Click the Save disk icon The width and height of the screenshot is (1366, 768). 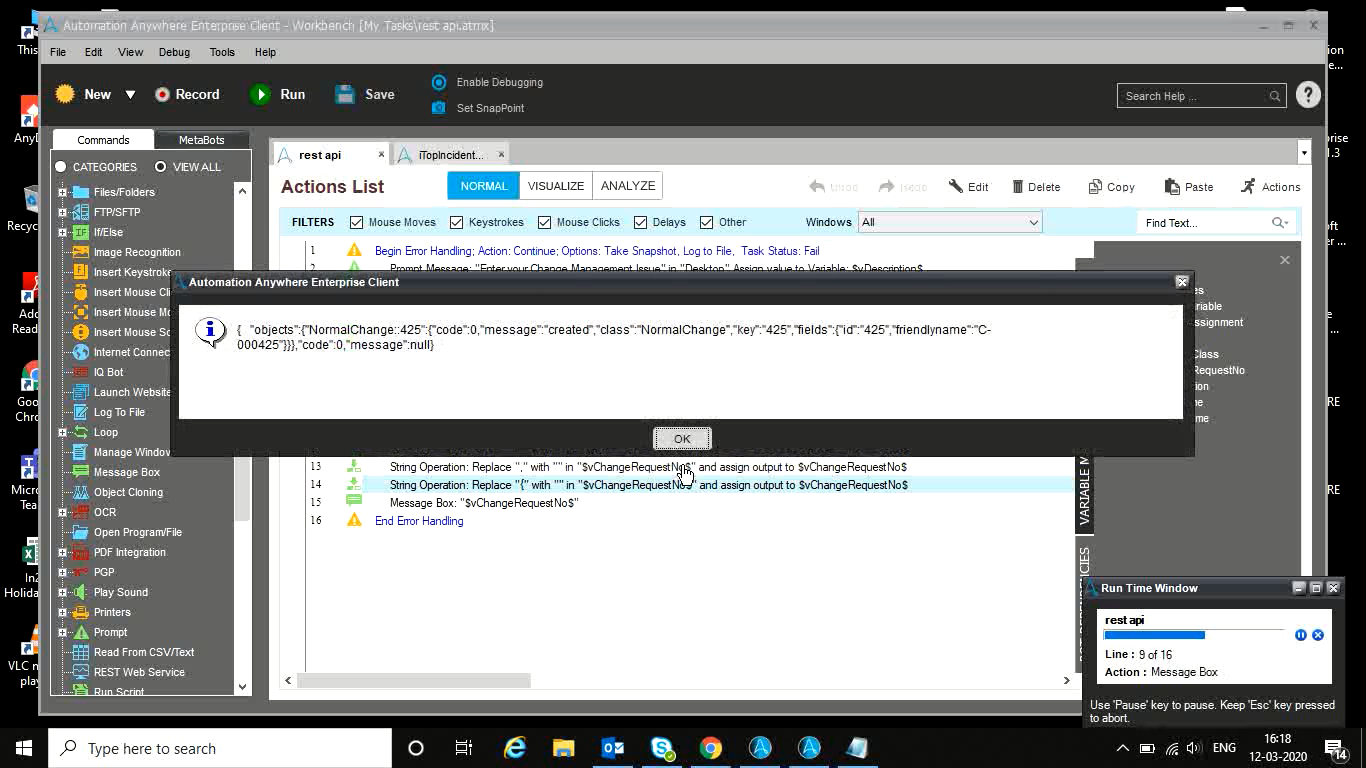click(345, 94)
